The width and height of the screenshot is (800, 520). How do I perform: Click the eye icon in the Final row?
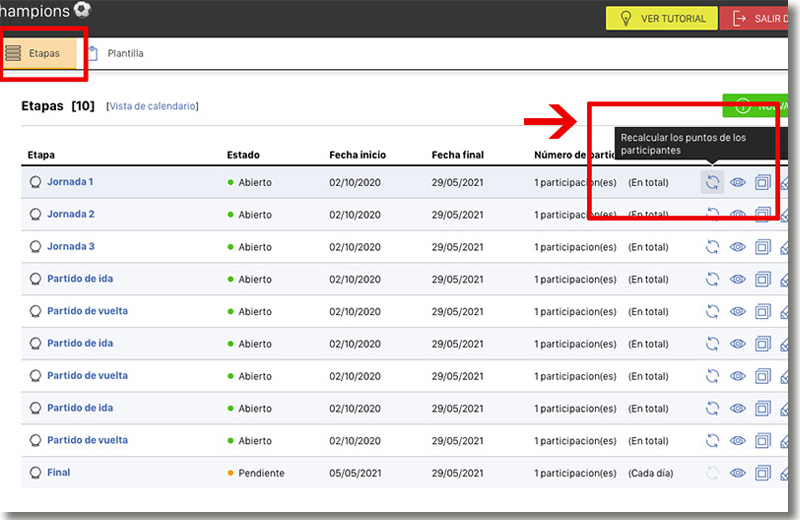[738, 473]
